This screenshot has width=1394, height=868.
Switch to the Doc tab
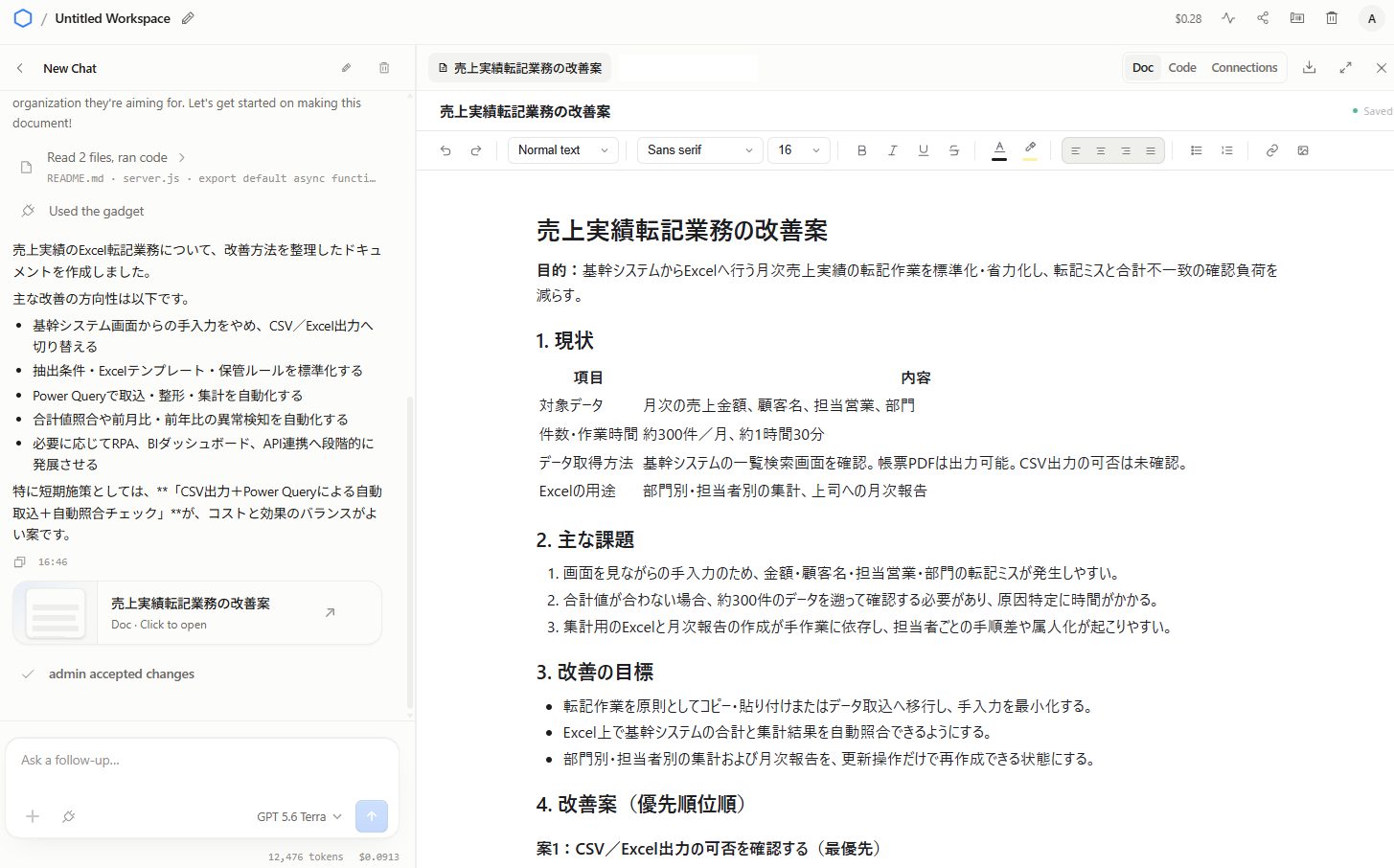pyautogui.click(x=1143, y=68)
